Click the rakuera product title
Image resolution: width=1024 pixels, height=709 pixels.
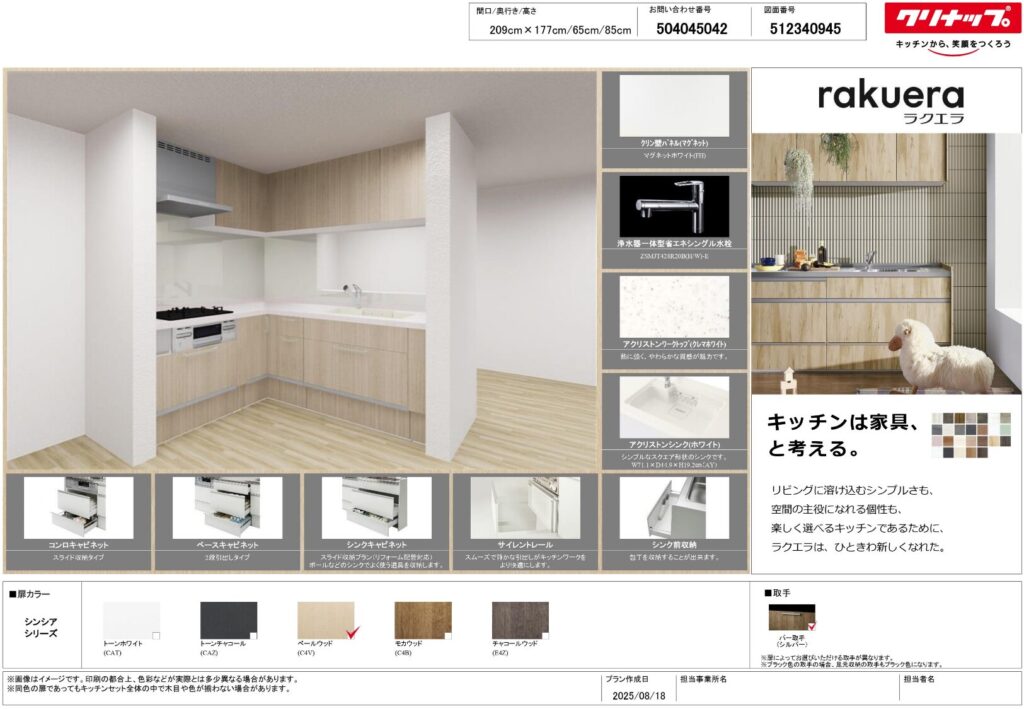click(890, 96)
